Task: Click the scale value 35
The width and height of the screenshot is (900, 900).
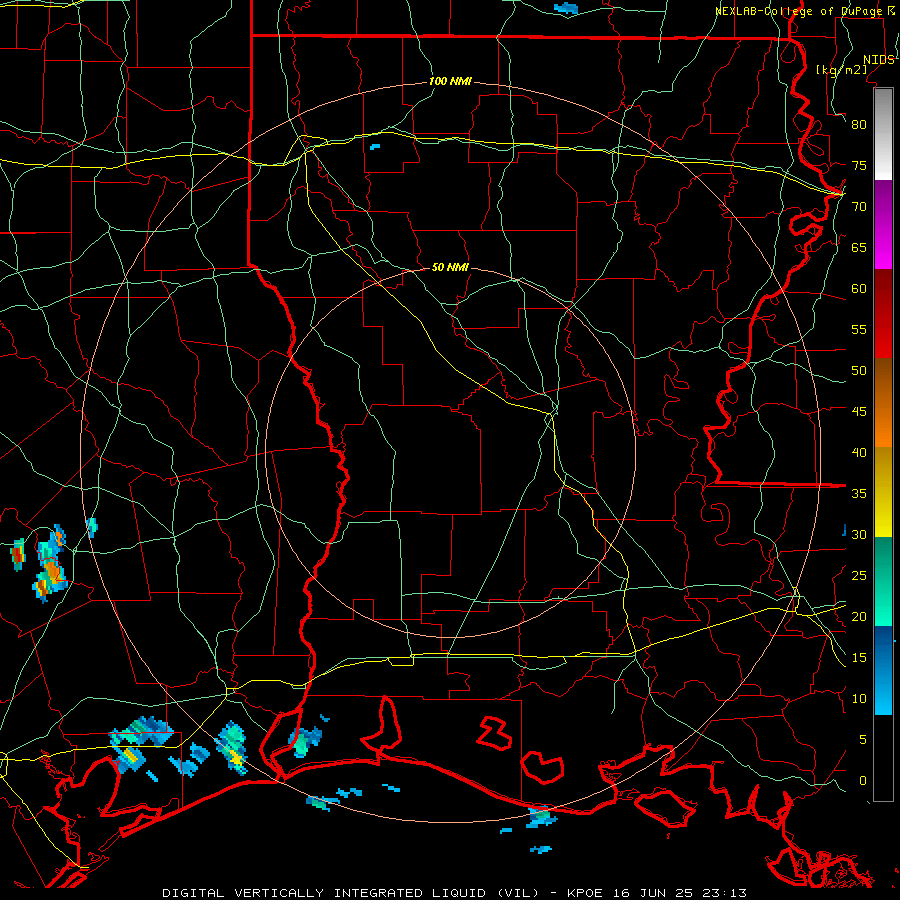Action: coord(859,494)
